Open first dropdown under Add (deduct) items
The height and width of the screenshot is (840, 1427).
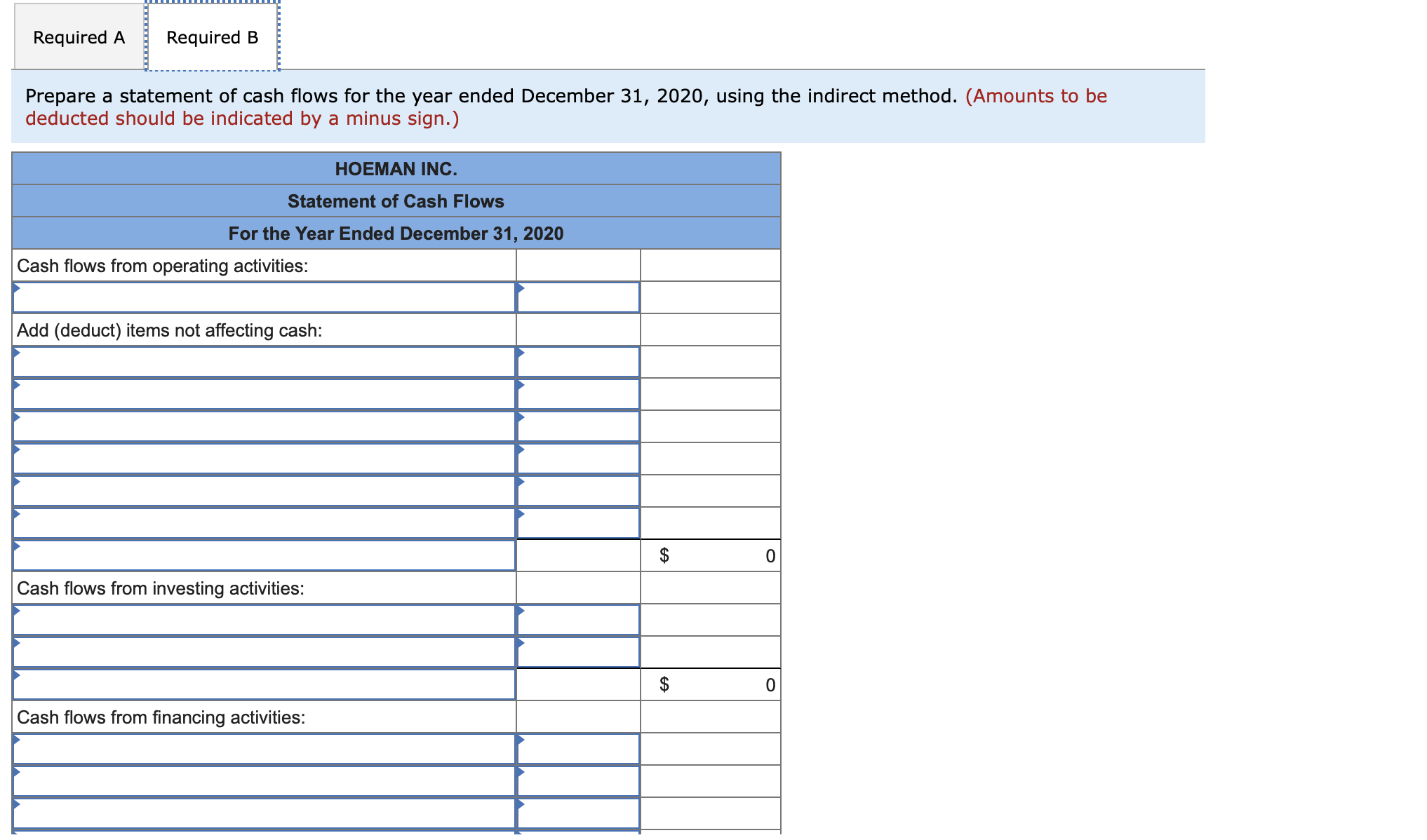[x=264, y=362]
